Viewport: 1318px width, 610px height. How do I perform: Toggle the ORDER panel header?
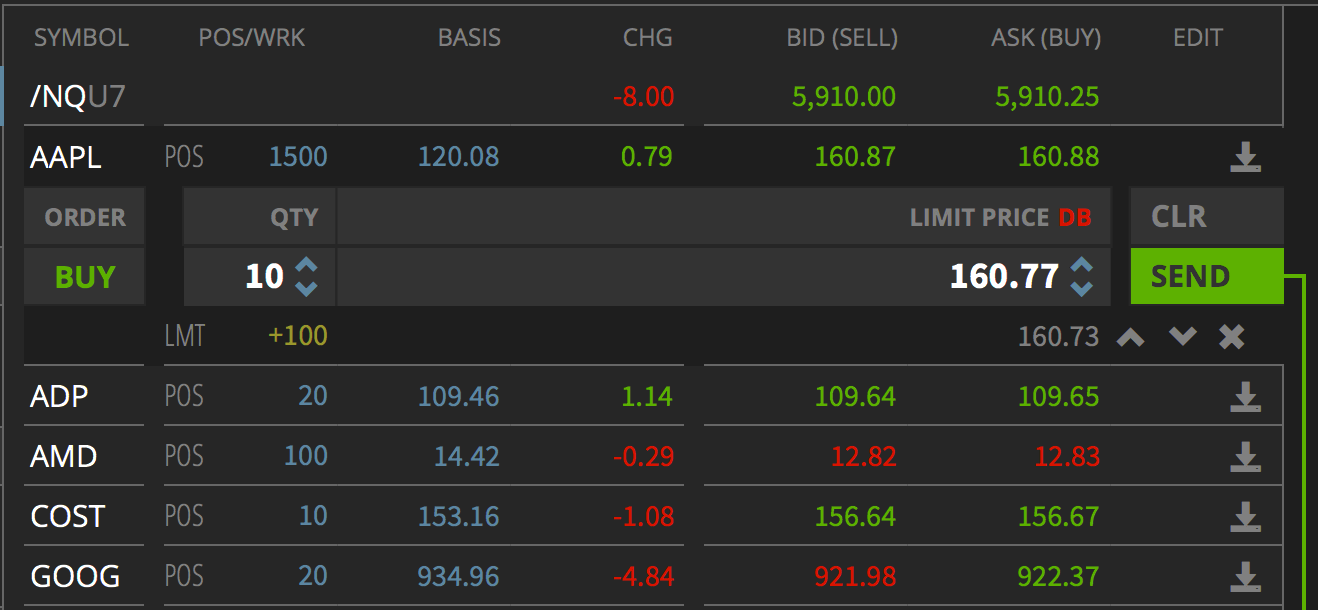(x=84, y=217)
